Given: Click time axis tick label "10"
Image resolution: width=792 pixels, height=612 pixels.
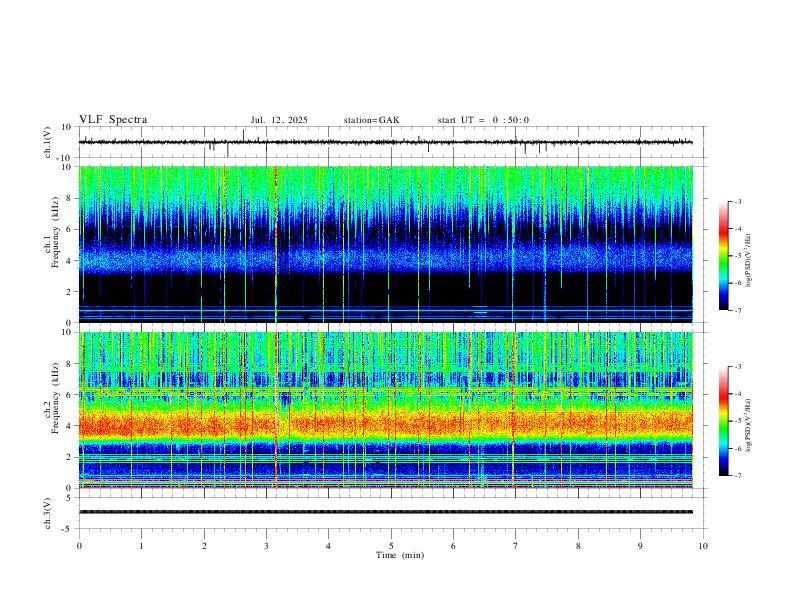Looking at the screenshot, I should 703,546.
